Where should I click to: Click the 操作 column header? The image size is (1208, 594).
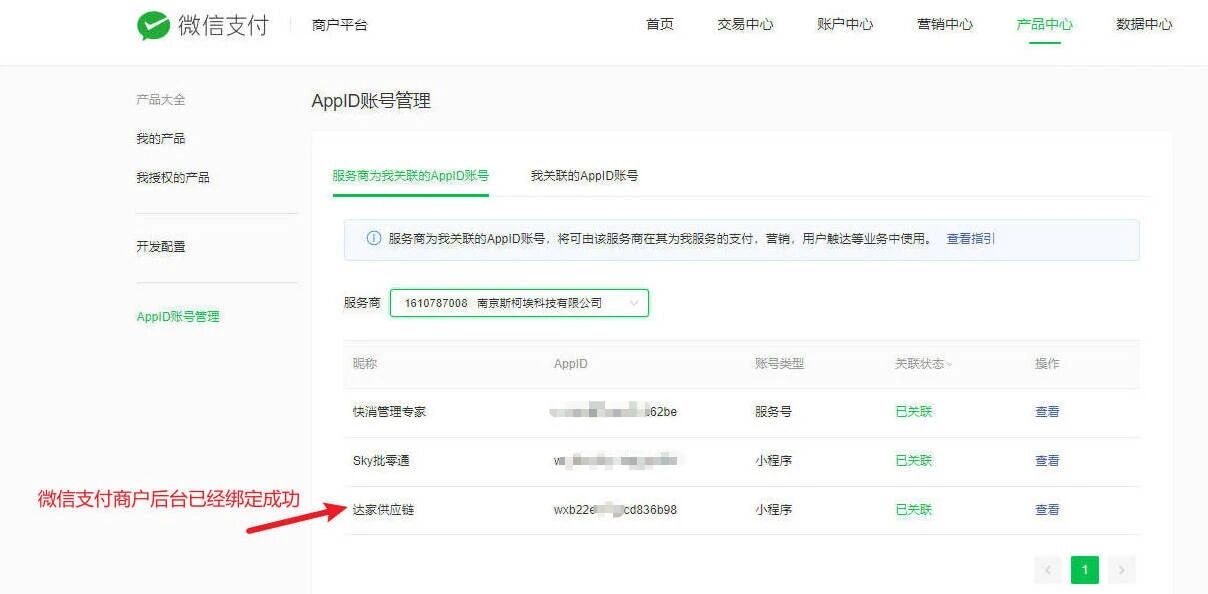(x=1047, y=364)
